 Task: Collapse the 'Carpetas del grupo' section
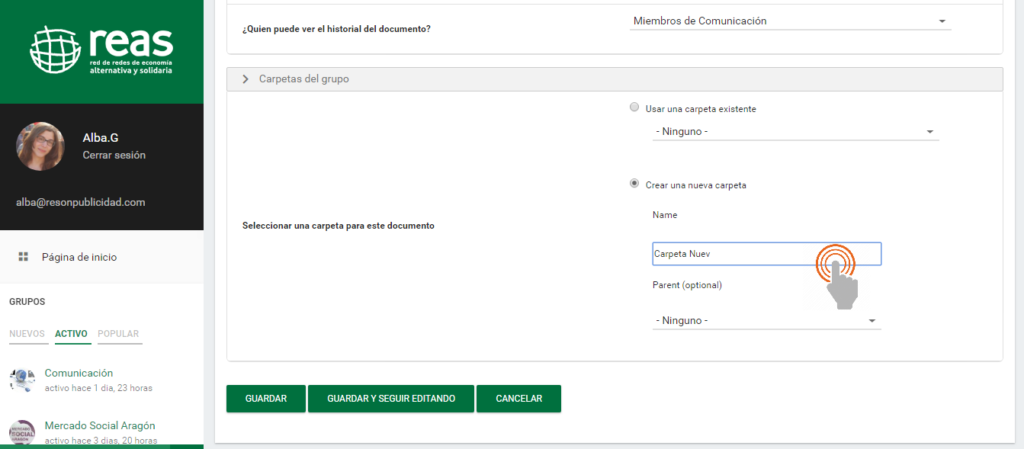245,78
